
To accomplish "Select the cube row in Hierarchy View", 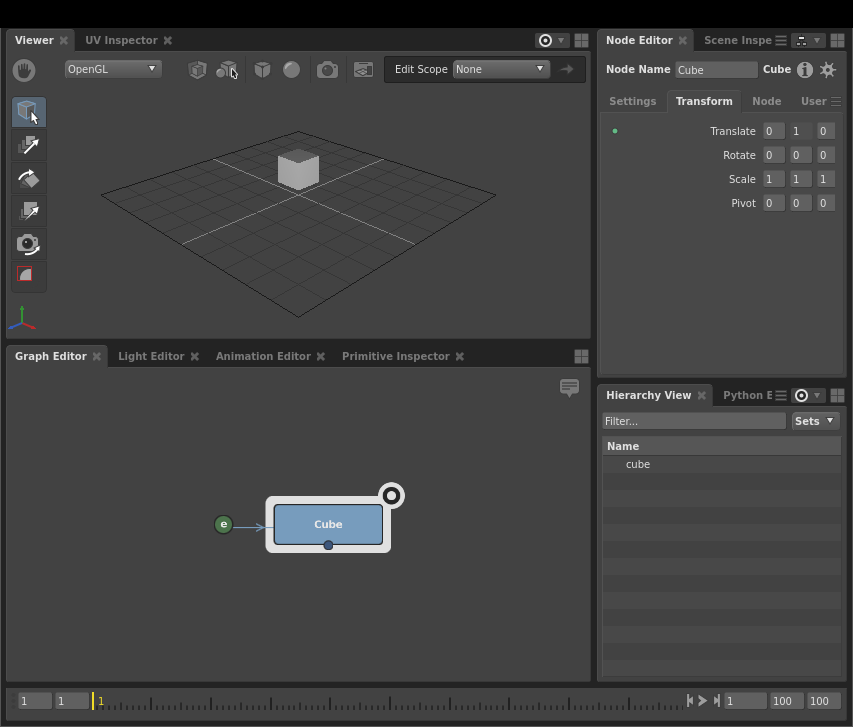I will point(721,464).
